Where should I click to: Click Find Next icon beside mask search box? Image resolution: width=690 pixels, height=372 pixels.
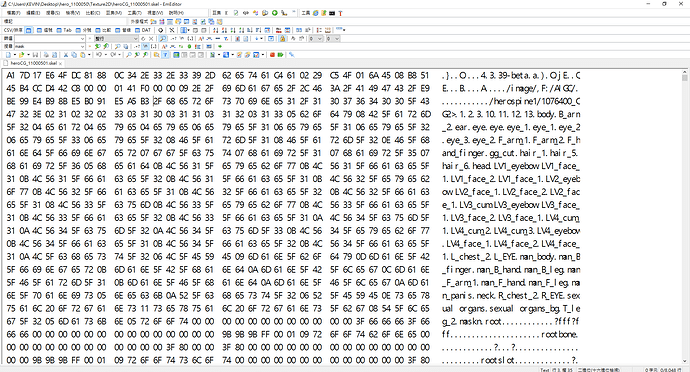[x=98, y=46]
